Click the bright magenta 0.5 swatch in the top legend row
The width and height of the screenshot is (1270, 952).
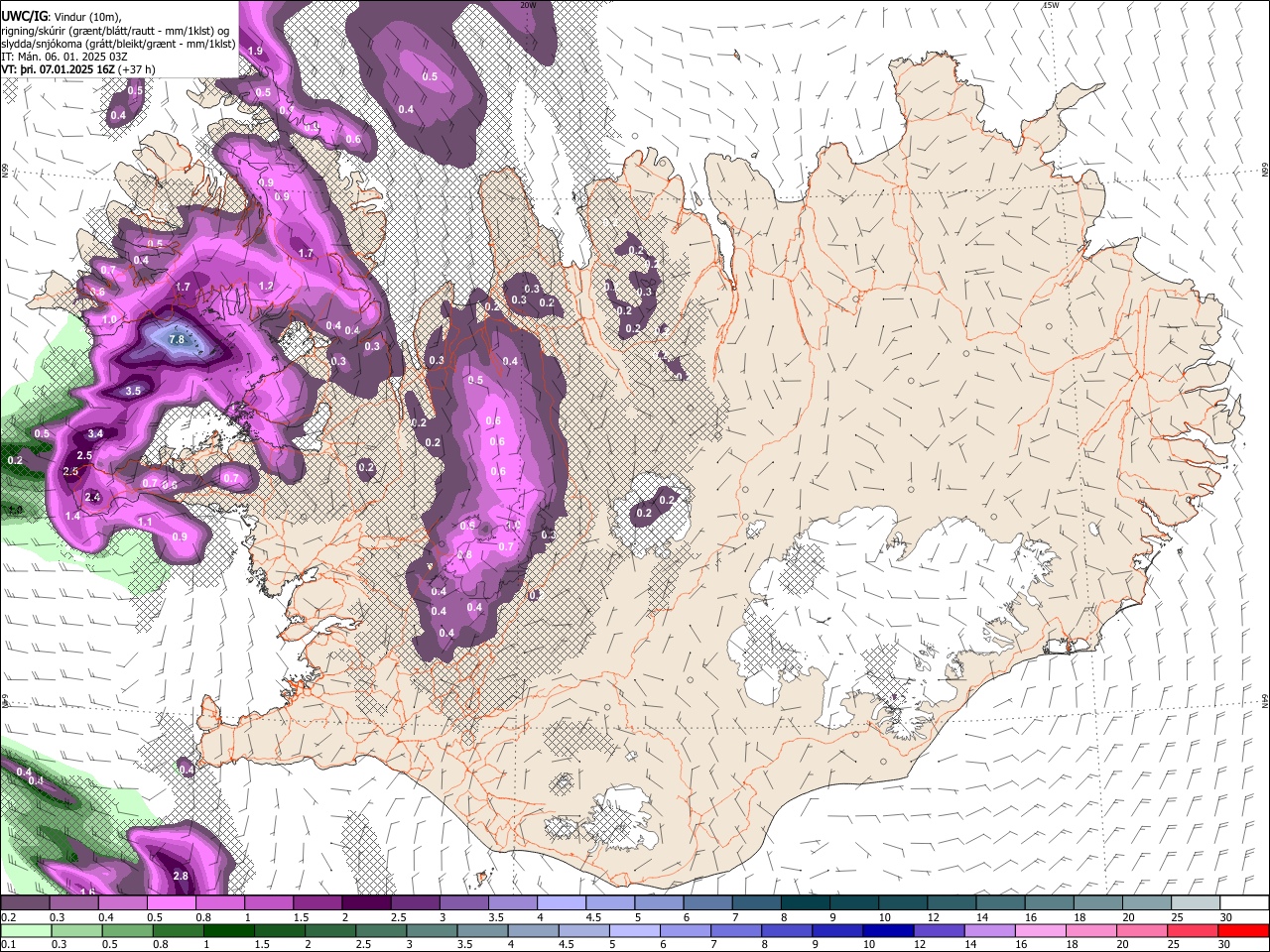tap(171, 903)
